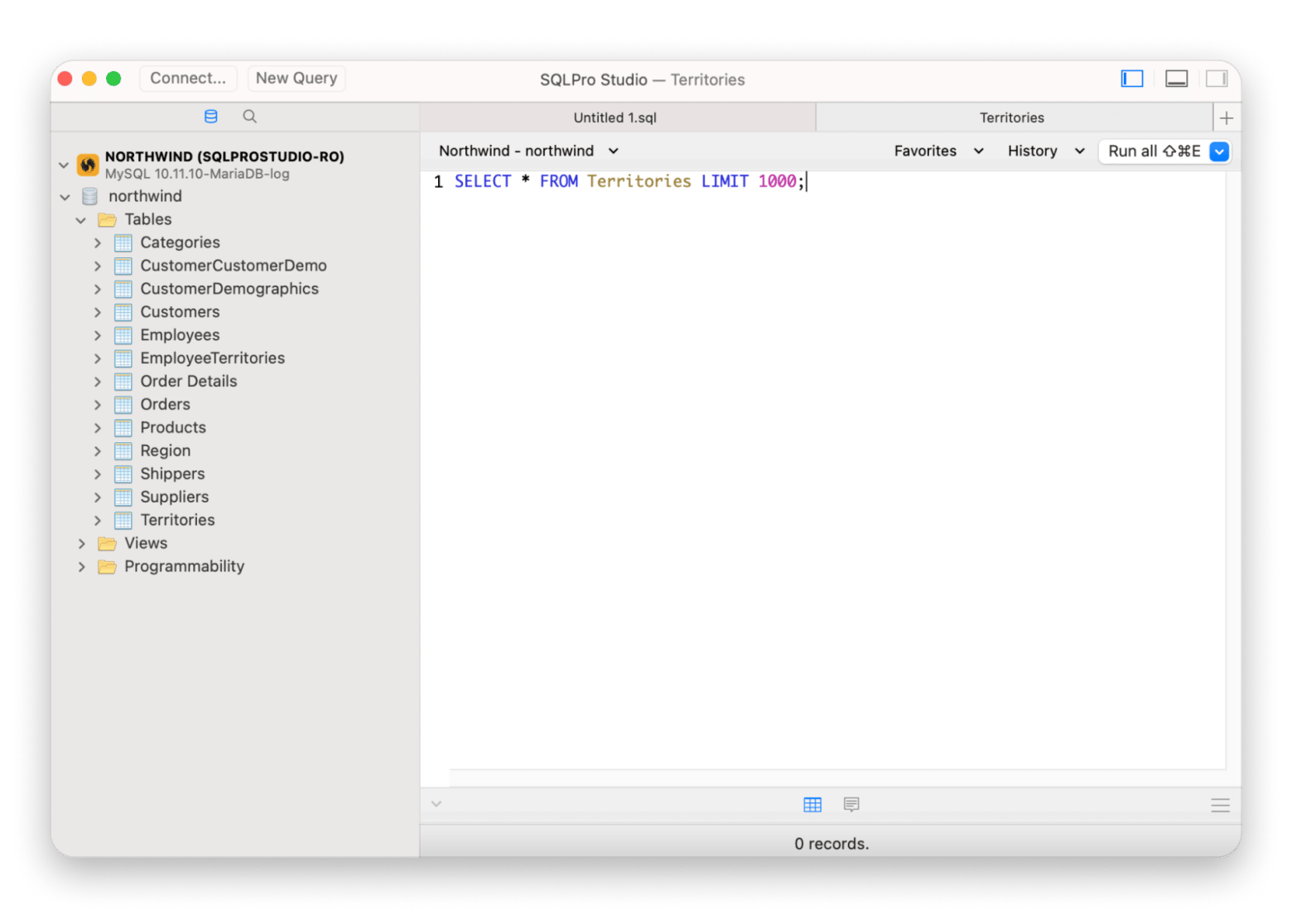
Task: Add a new tab with plus icon
Action: point(1227,118)
